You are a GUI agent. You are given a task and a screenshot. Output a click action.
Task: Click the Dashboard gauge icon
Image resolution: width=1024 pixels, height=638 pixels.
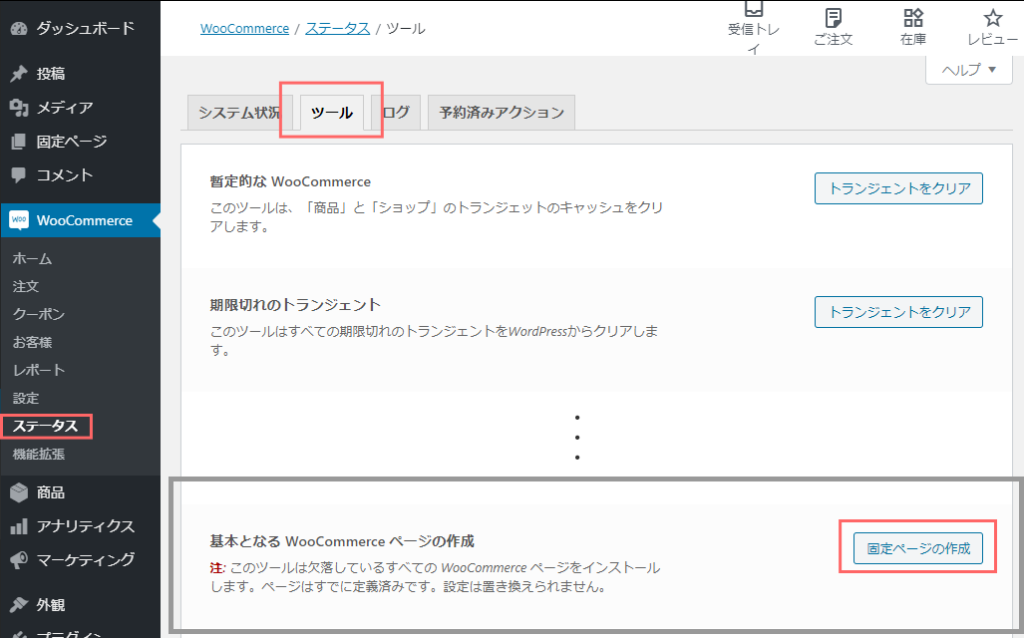(x=19, y=29)
